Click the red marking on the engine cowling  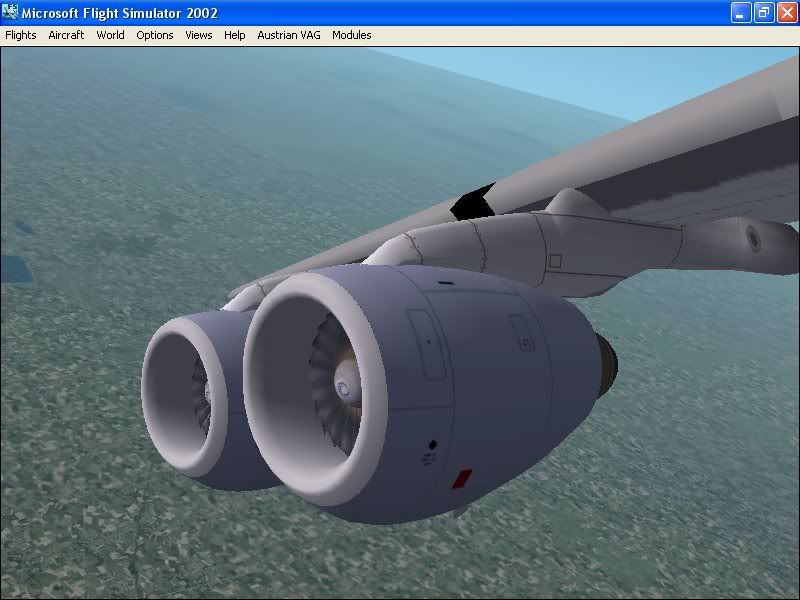tap(461, 478)
